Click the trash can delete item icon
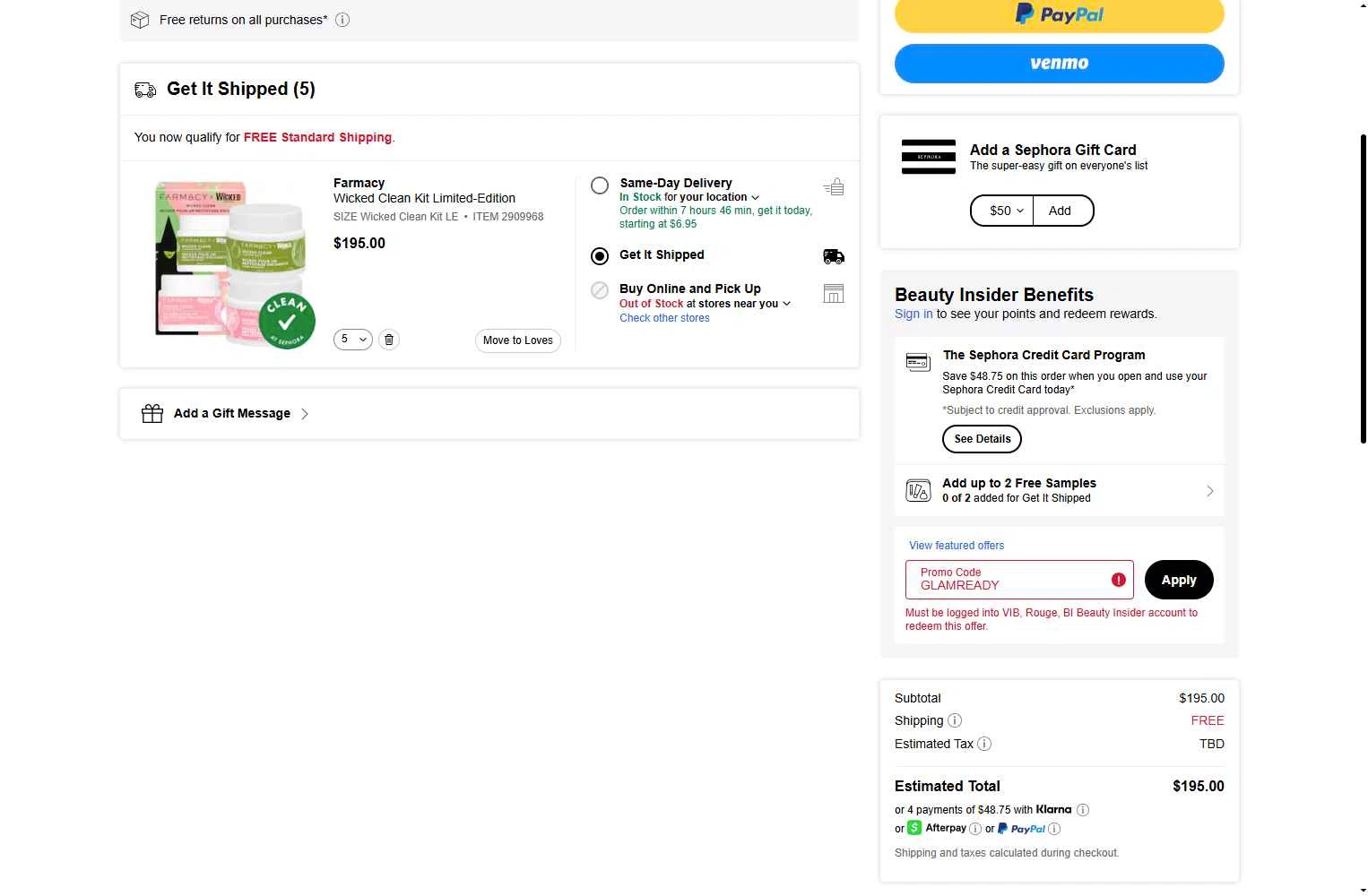This screenshot has height=896, width=1368. coord(389,340)
